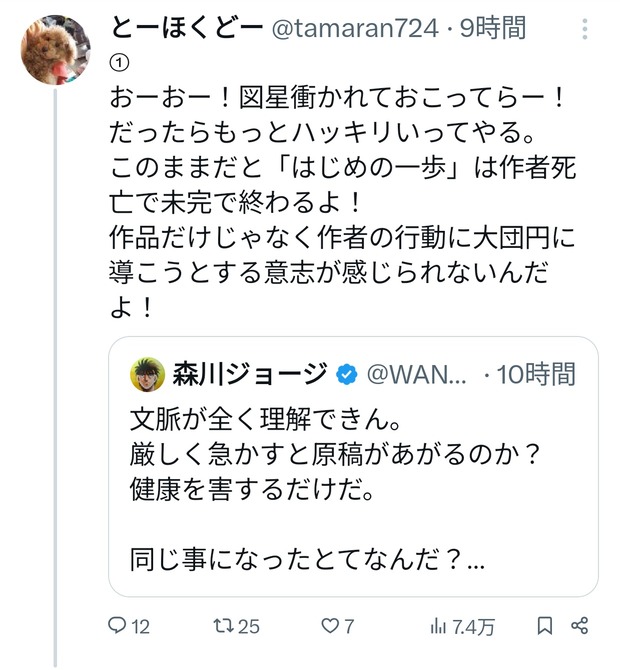Open the とーほくどー display name profile
The width and height of the screenshot is (620, 670).
(186, 28)
